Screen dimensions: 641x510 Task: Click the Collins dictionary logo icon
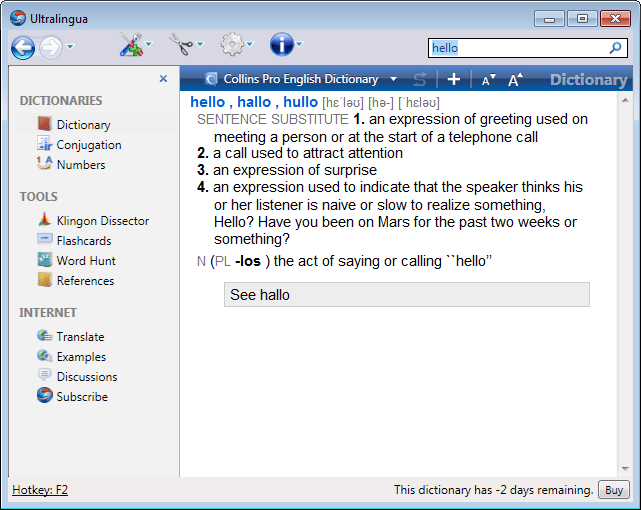211,78
